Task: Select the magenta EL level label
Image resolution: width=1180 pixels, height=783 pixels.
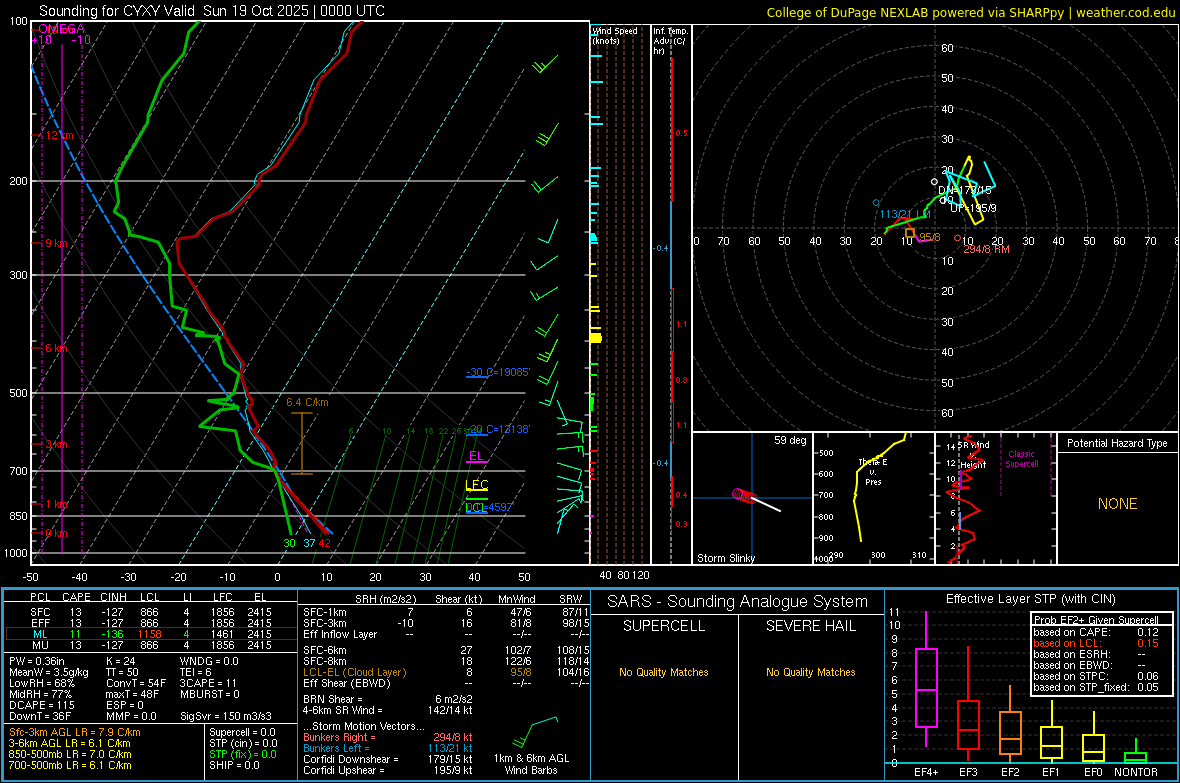Action: 476,455
